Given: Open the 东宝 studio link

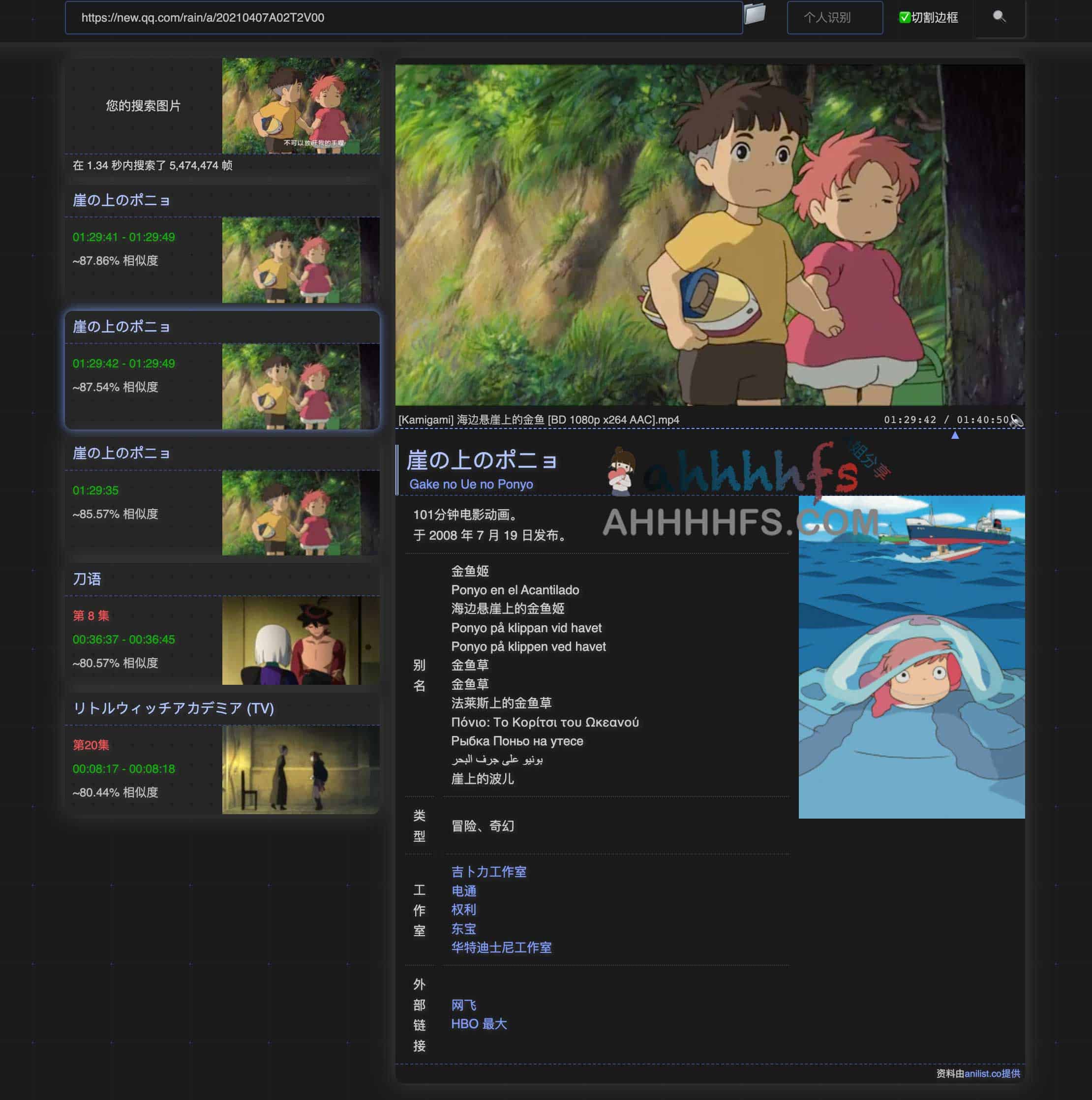Looking at the screenshot, I should point(463,929).
